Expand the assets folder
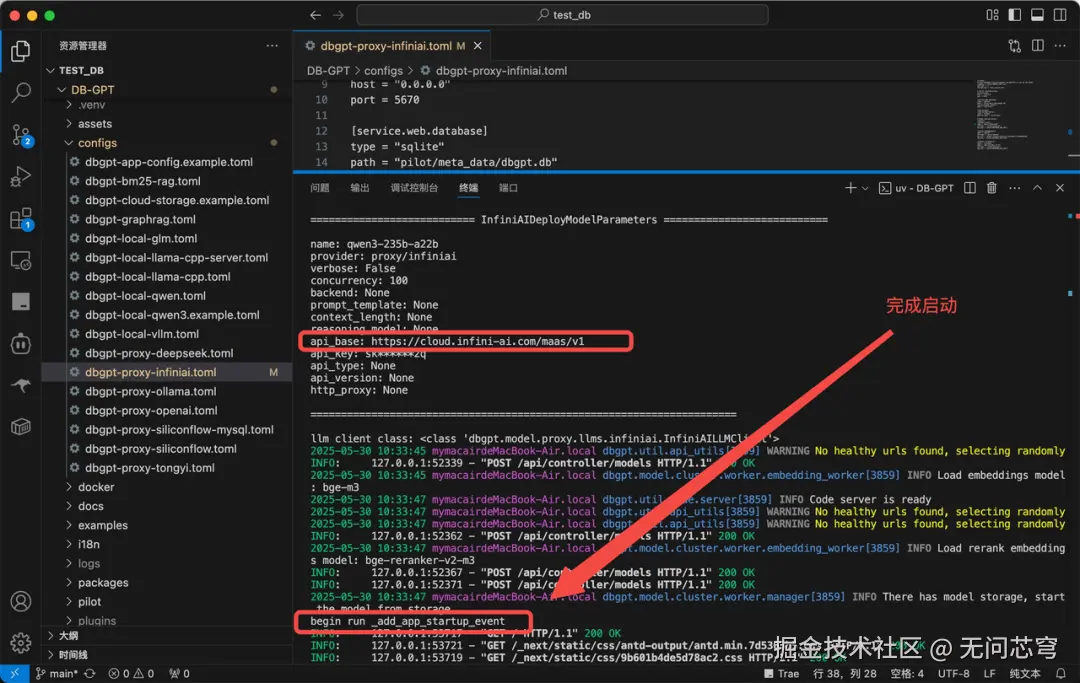This screenshot has height=683, width=1080. coord(94,124)
